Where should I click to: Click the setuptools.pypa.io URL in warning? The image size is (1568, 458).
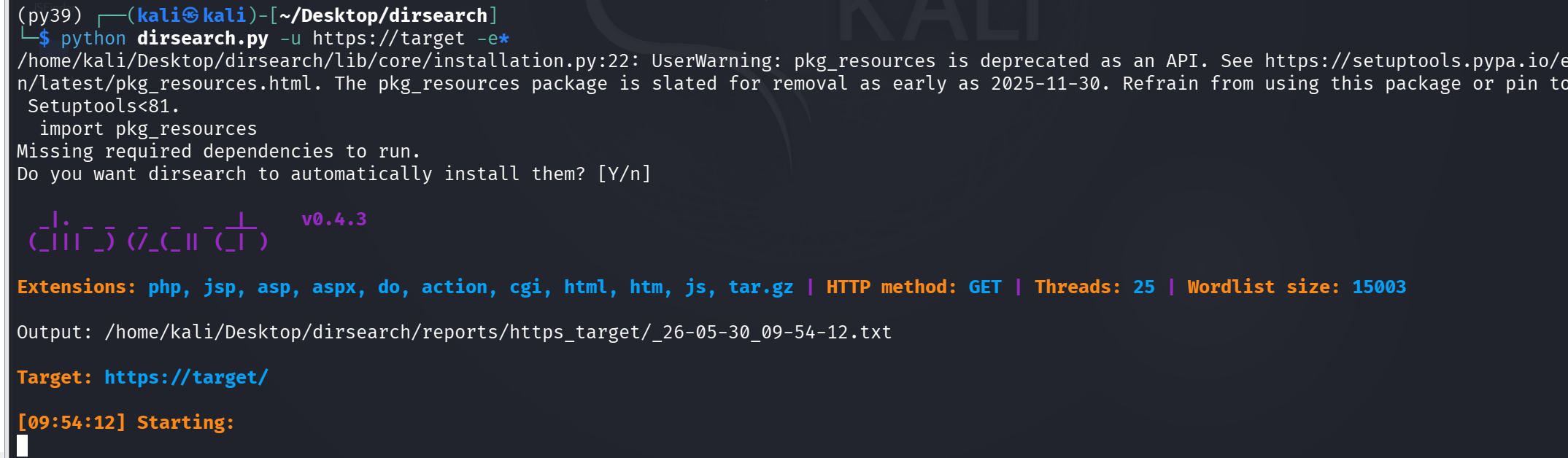[x=1416, y=61]
